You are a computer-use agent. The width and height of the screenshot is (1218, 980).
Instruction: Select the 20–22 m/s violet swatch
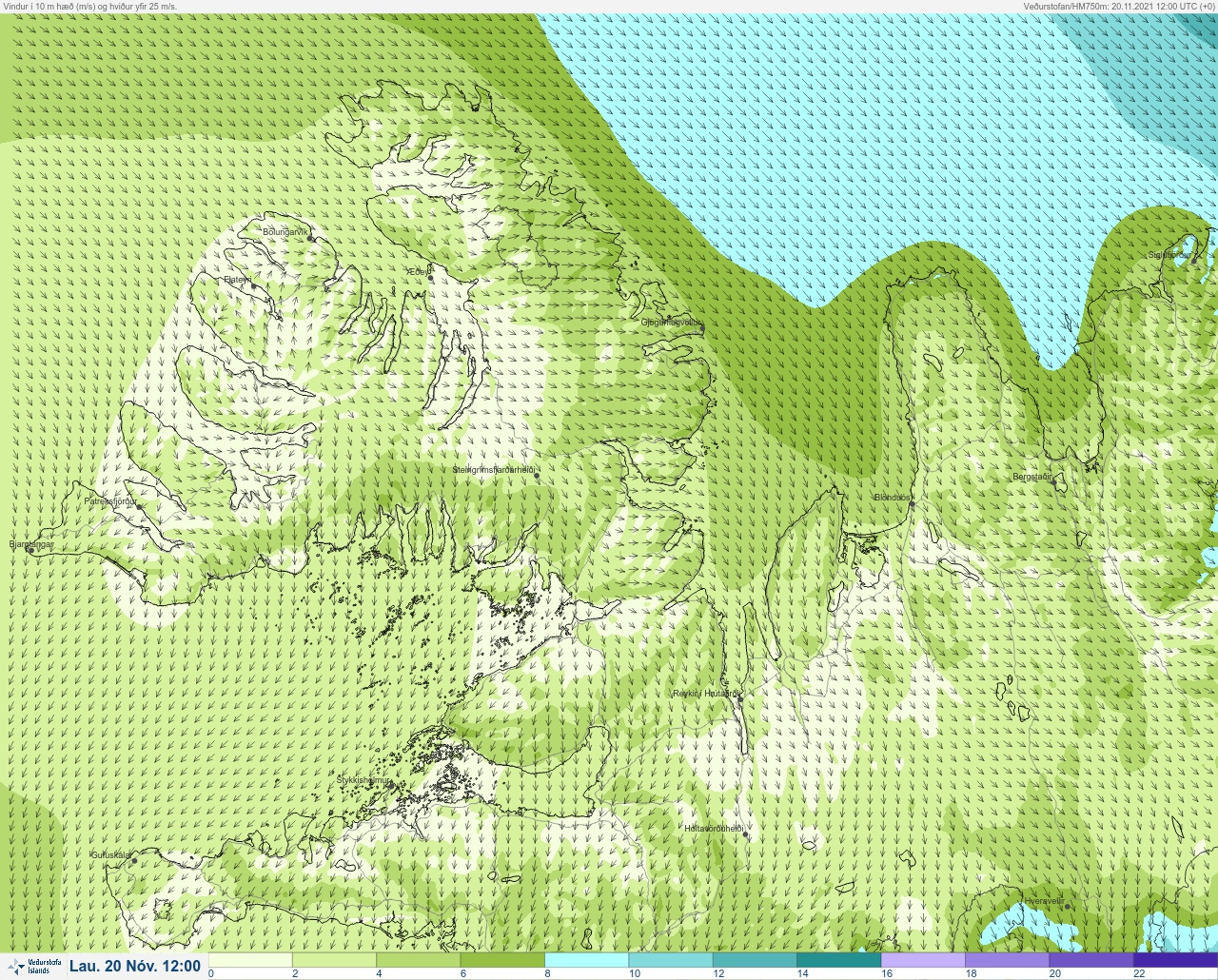click(x=1091, y=960)
